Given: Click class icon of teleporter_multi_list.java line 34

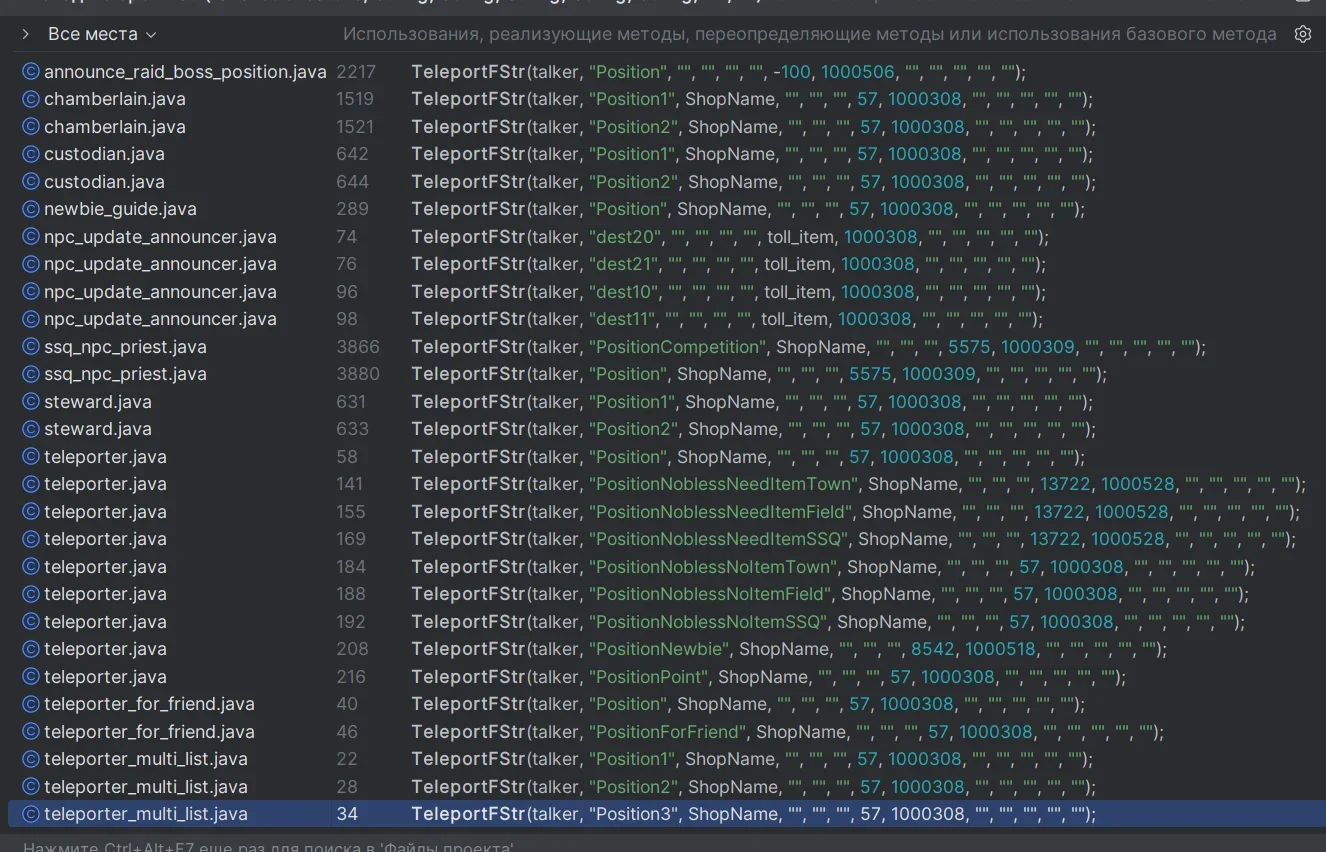Looking at the screenshot, I should 31,814.
